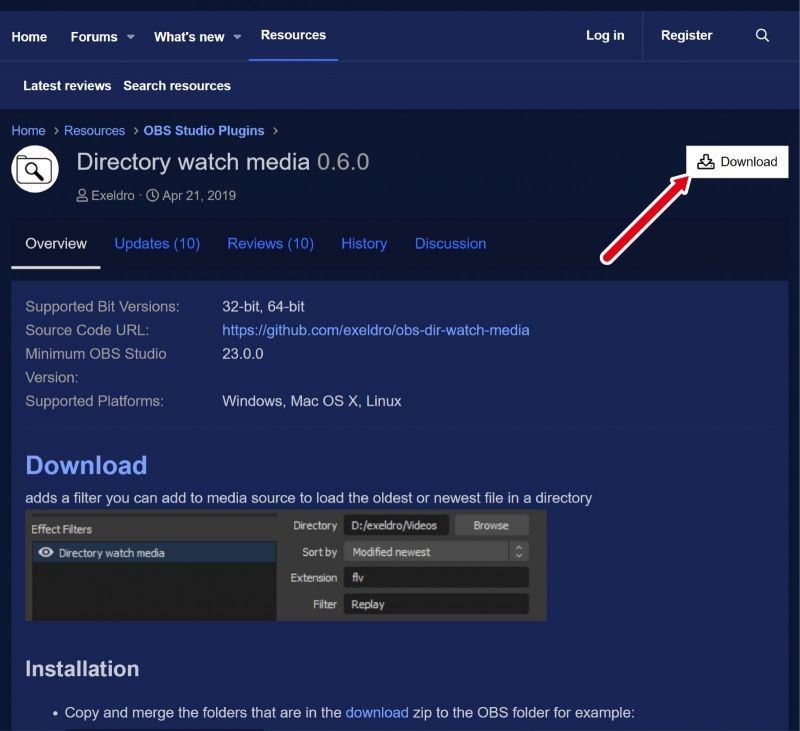This screenshot has height=731, width=800.
Task: Click the author user icon beside Exeldro
Action: (82, 195)
